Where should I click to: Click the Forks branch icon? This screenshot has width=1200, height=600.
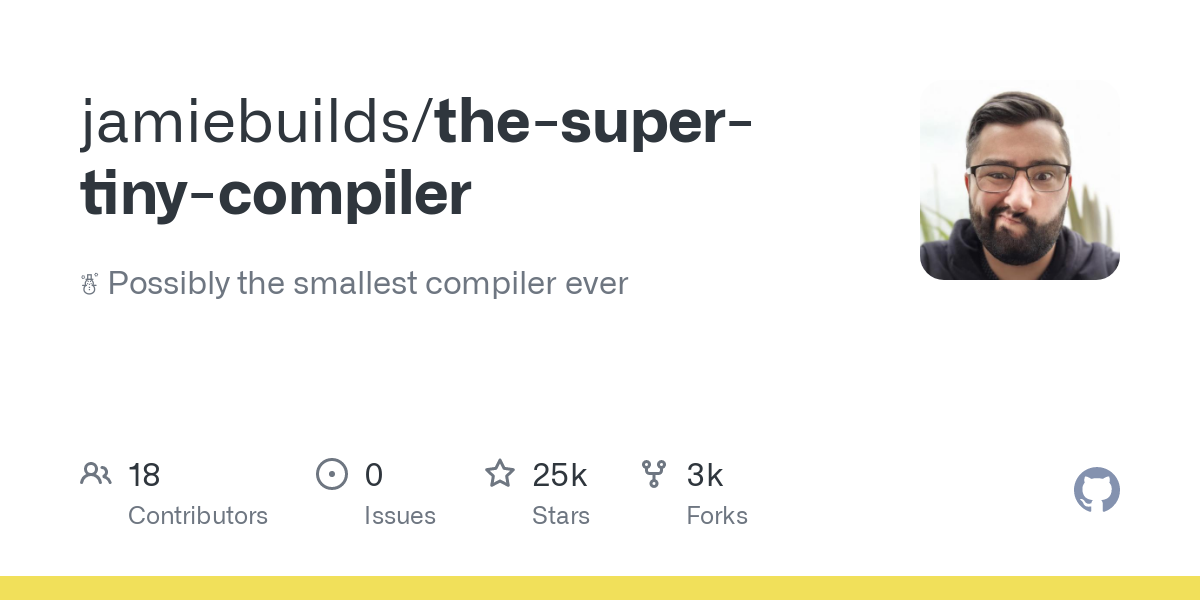pos(654,474)
